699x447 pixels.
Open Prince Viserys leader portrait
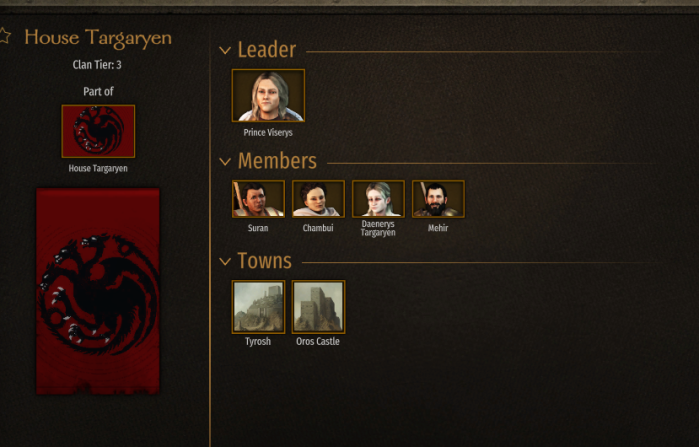(x=268, y=95)
